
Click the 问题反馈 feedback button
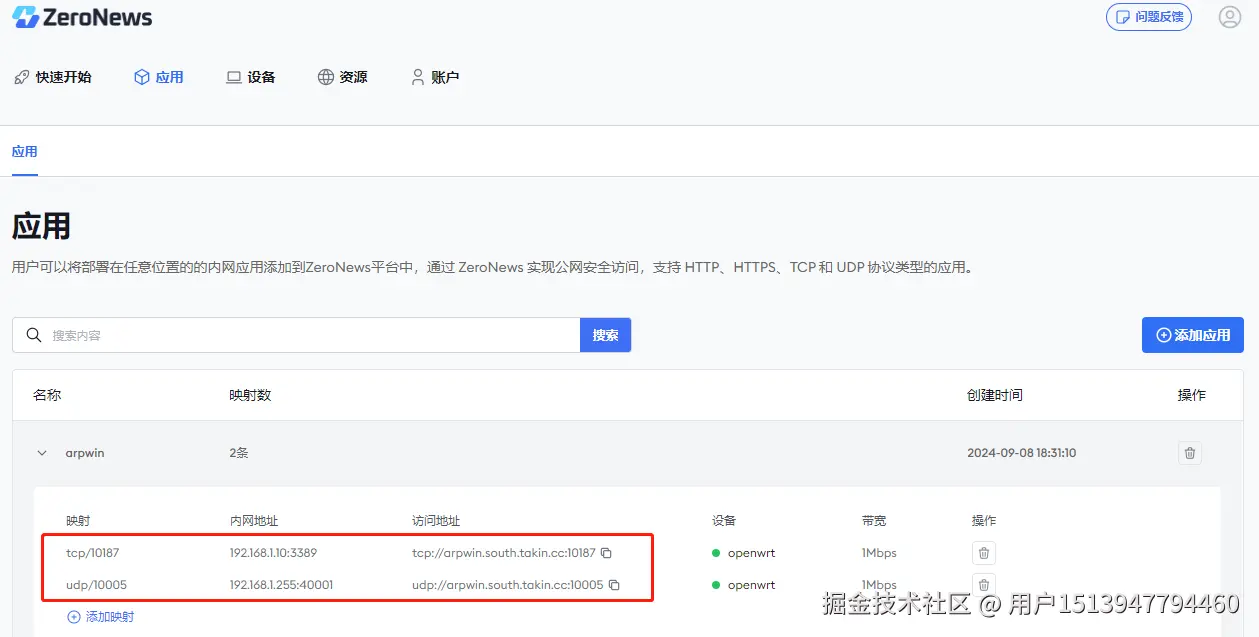pos(1149,17)
